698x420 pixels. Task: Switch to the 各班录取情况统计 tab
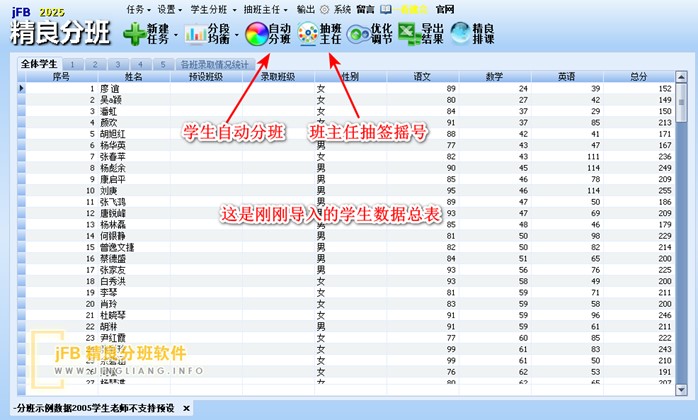tap(214, 64)
